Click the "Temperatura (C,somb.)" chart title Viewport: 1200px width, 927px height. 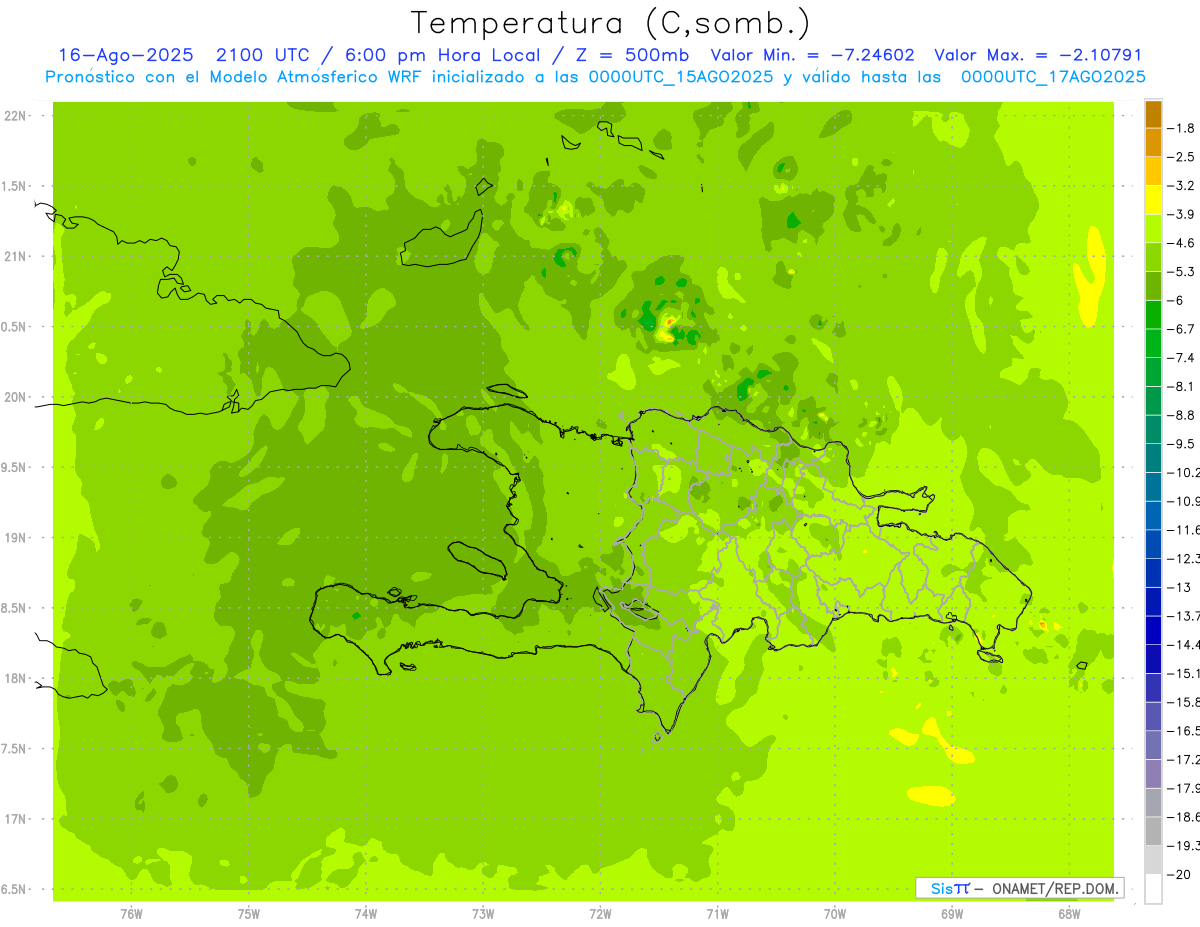pos(611,23)
